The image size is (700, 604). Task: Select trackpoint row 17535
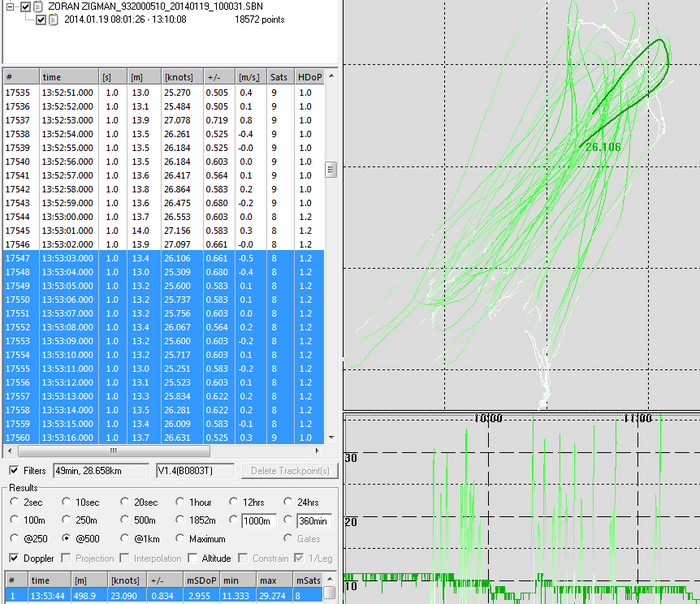[x=163, y=93]
